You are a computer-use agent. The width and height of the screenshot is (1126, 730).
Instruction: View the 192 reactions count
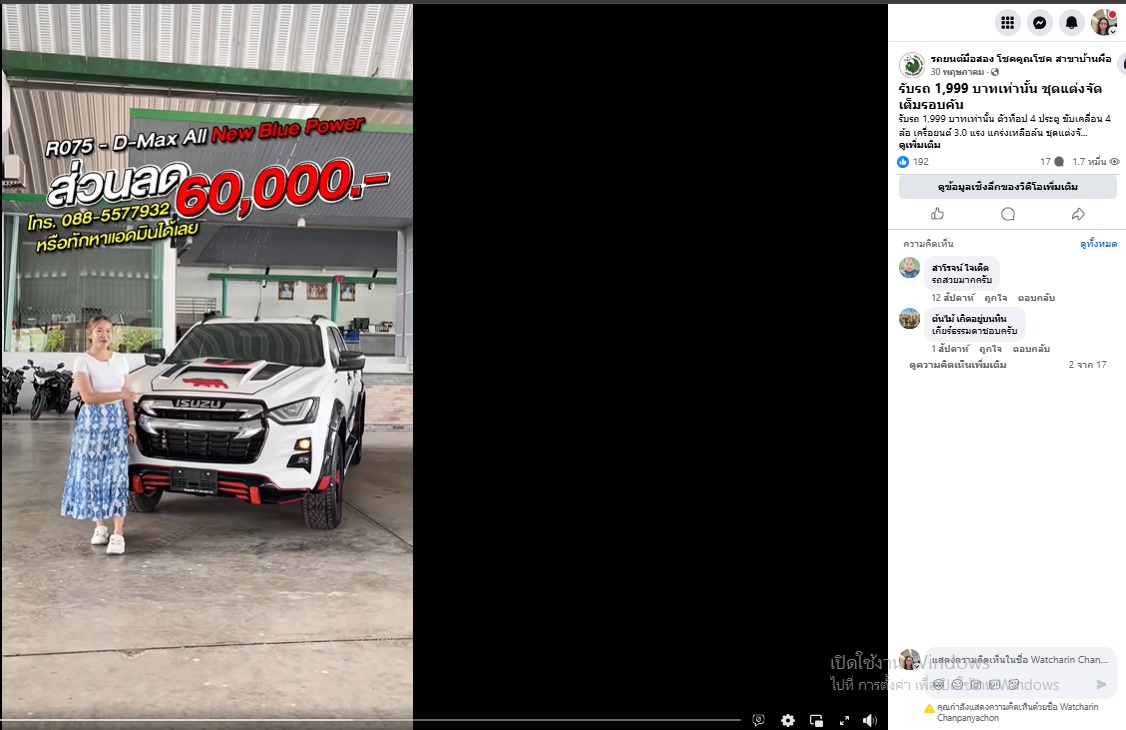click(x=921, y=162)
